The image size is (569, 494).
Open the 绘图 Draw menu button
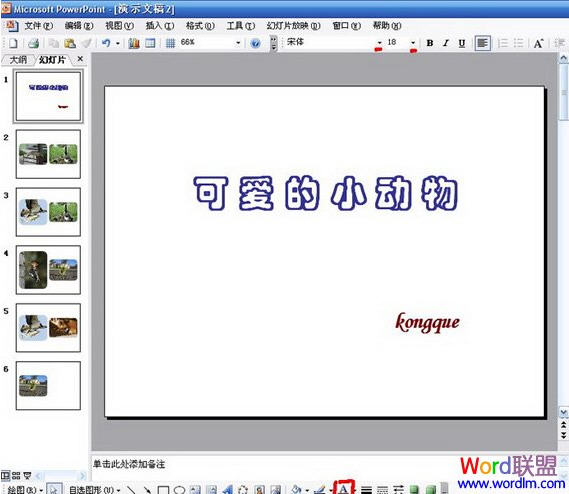[25, 490]
